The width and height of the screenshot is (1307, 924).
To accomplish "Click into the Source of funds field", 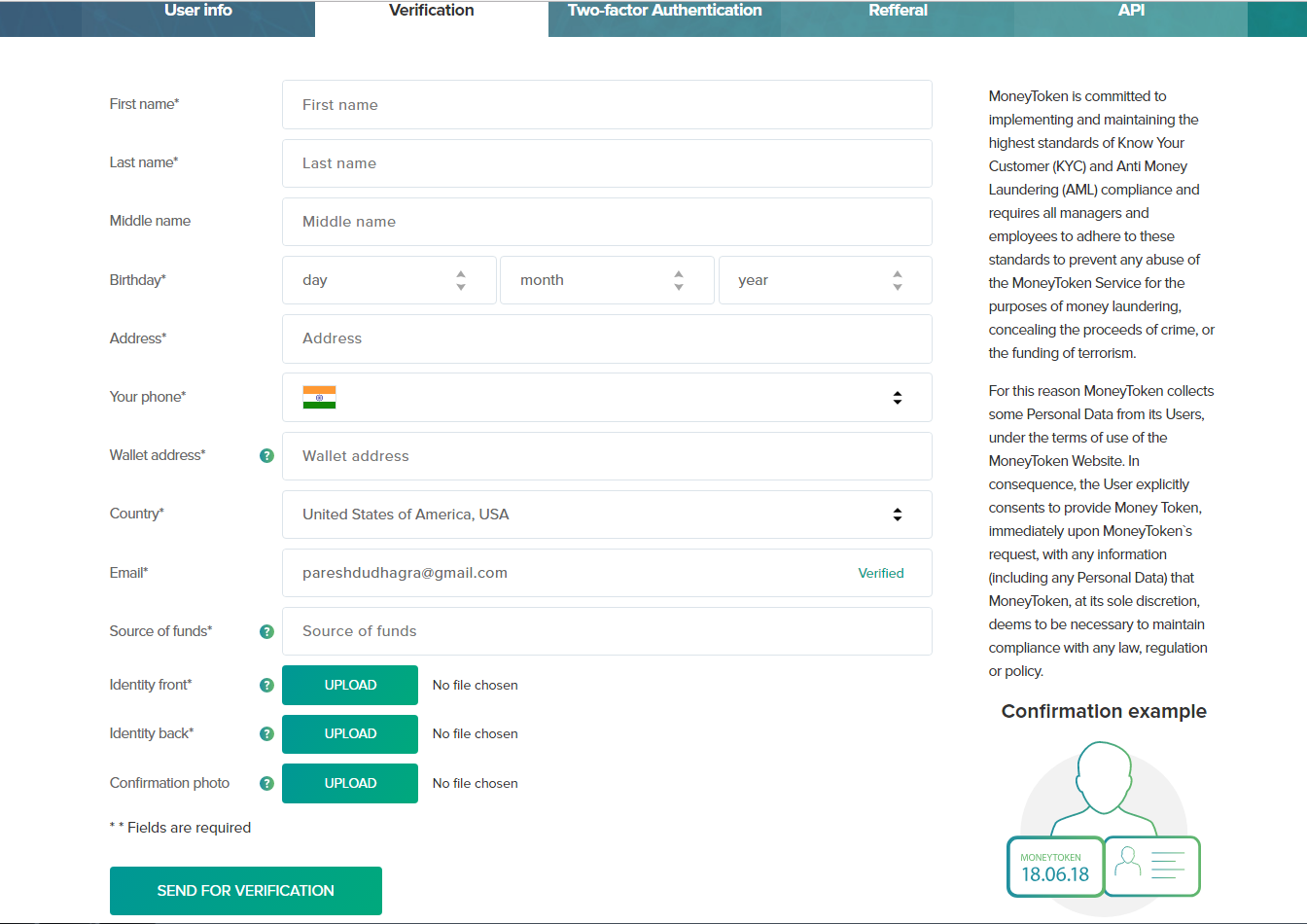I will (x=607, y=631).
